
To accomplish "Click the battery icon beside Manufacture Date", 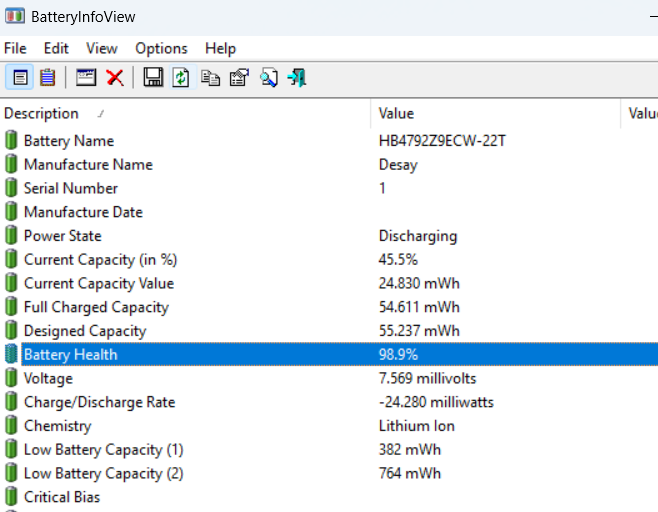I will point(11,212).
